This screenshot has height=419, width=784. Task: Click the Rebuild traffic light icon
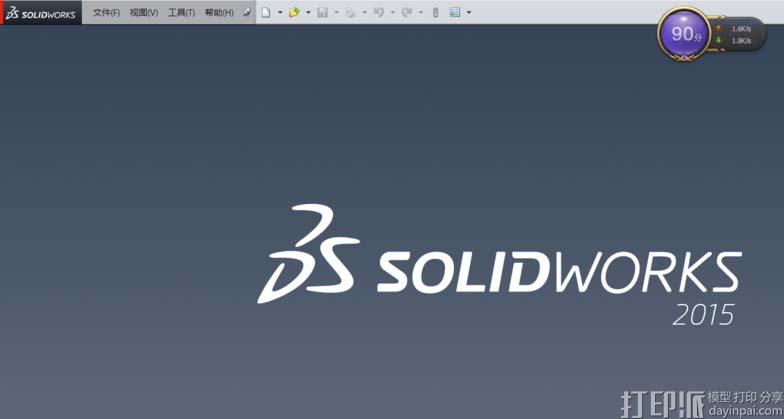pyautogui.click(x=435, y=13)
